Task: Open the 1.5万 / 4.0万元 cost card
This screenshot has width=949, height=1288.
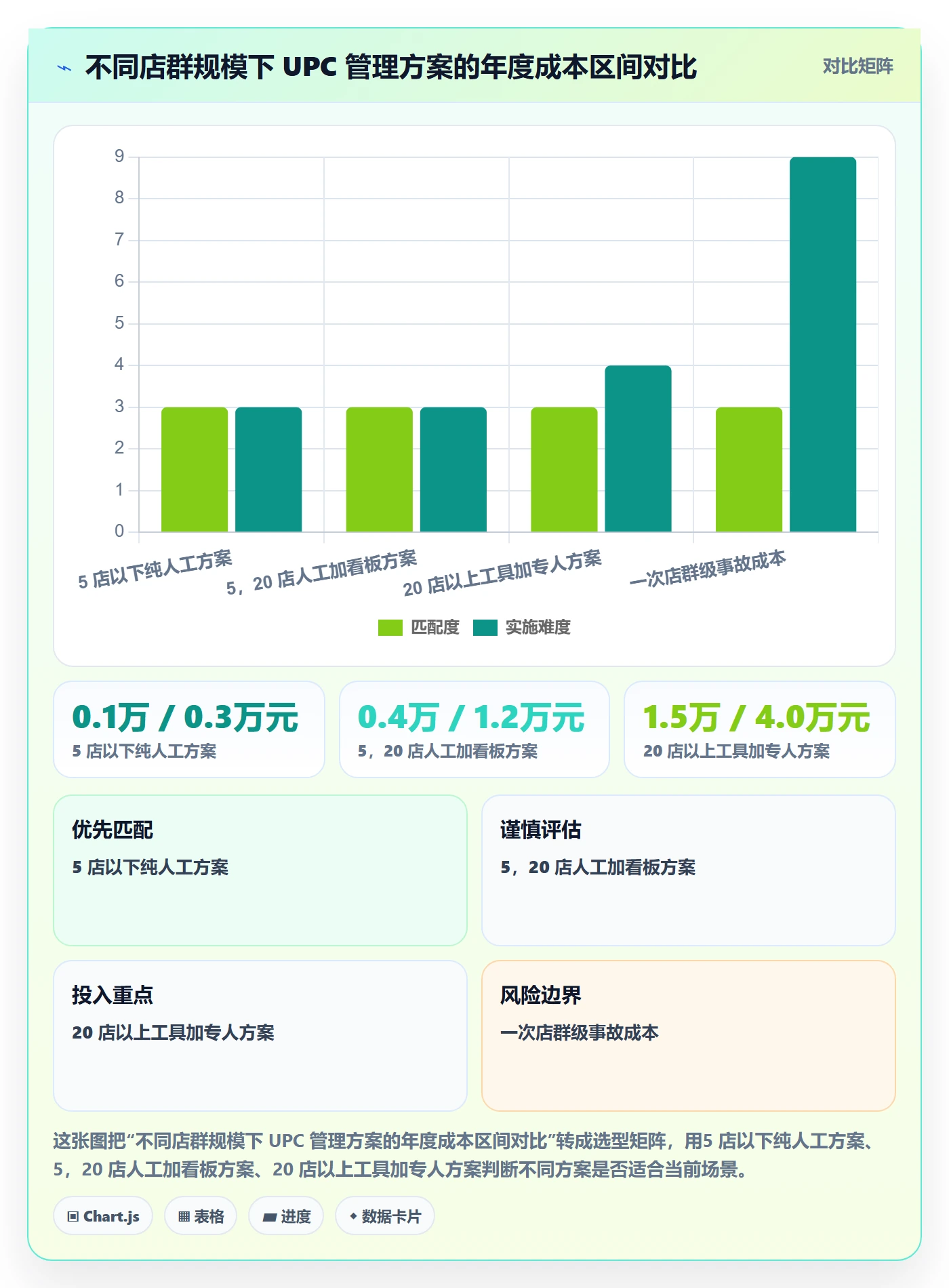Action: [x=760, y=729]
